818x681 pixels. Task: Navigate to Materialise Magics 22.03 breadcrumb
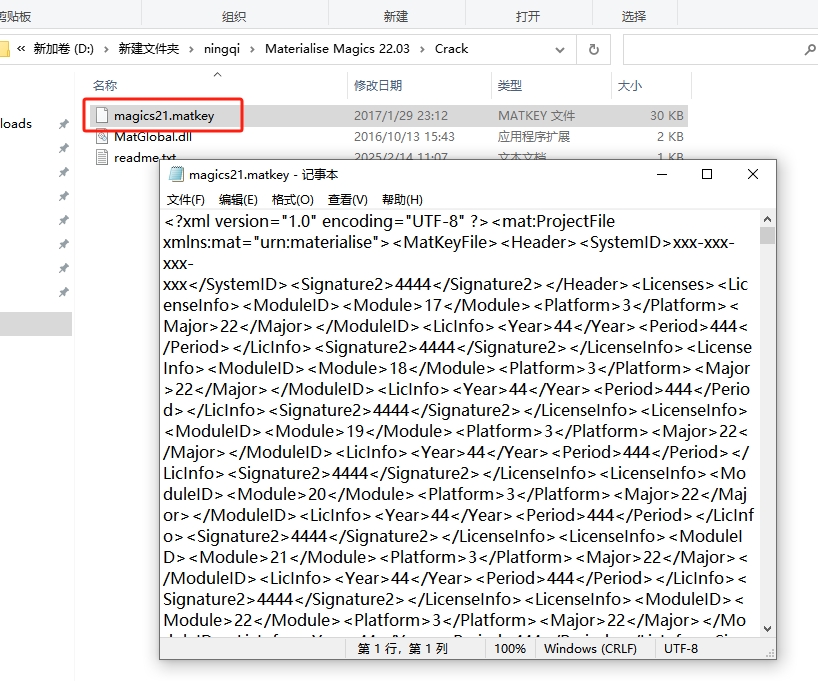pyautogui.click(x=338, y=49)
